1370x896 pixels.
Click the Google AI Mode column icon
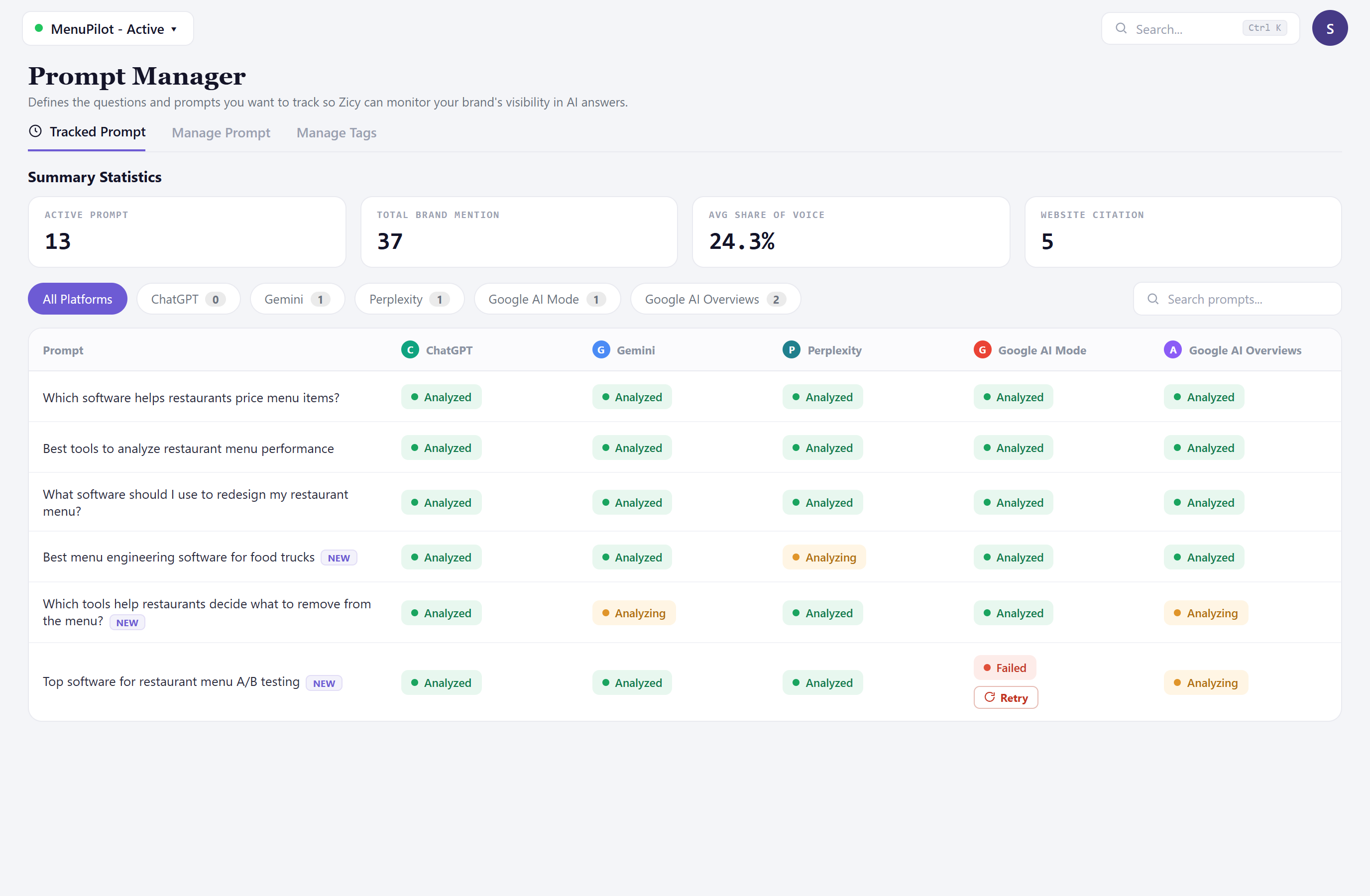pos(982,350)
